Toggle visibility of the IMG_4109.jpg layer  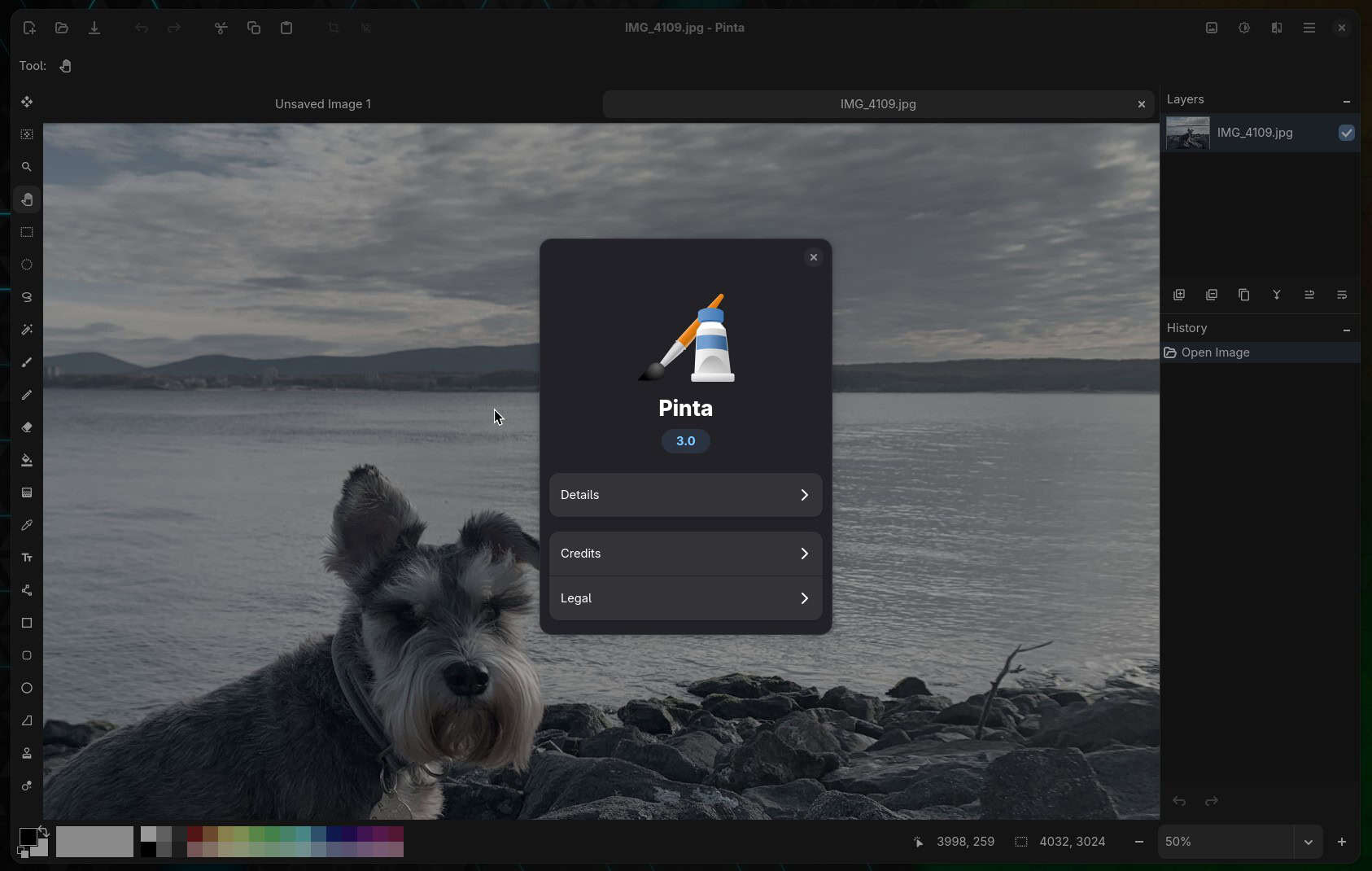pos(1346,133)
